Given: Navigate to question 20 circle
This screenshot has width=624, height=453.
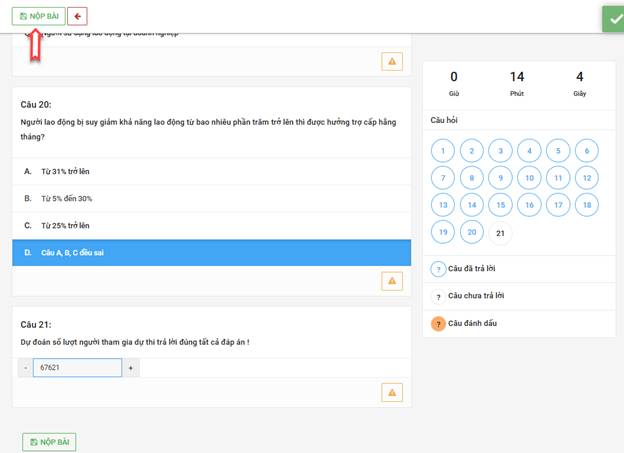Looking at the screenshot, I should click(x=472, y=232).
